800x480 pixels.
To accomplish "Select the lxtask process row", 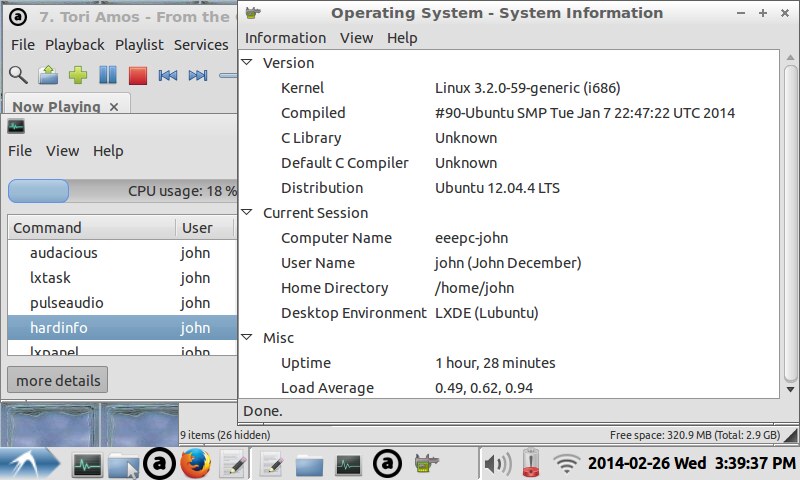I will pyautogui.click(x=122, y=278).
